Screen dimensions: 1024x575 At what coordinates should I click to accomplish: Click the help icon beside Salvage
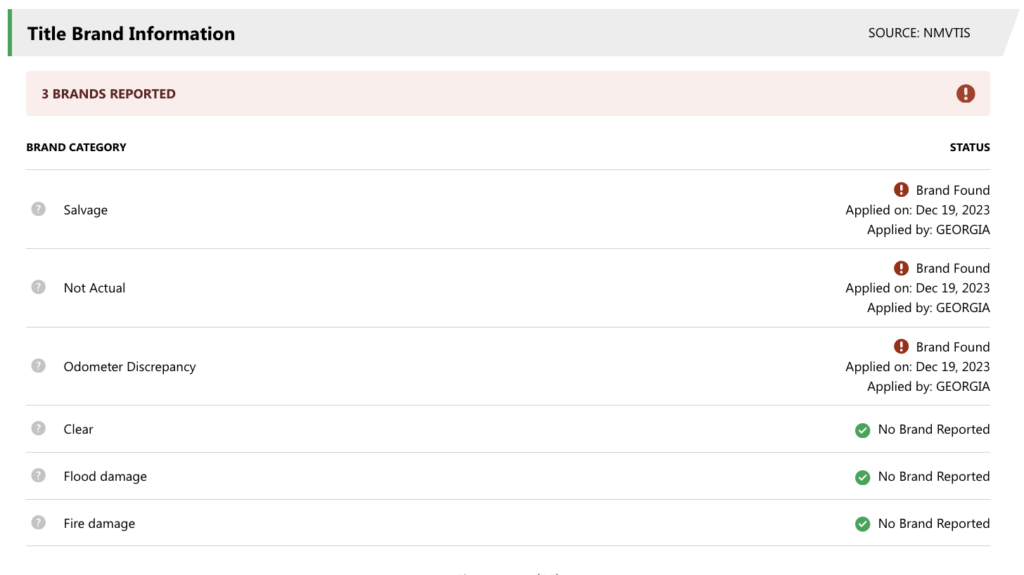coord(39,209)
